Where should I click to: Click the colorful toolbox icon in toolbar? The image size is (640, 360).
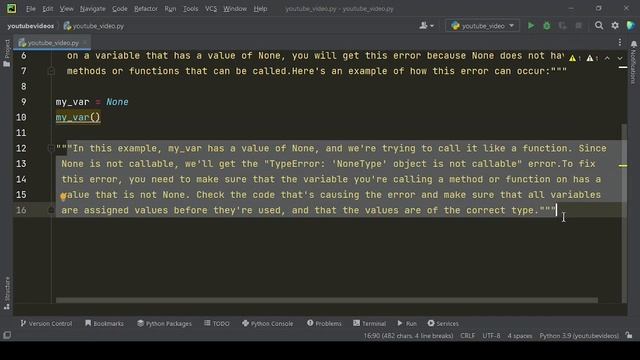point(631,26)
